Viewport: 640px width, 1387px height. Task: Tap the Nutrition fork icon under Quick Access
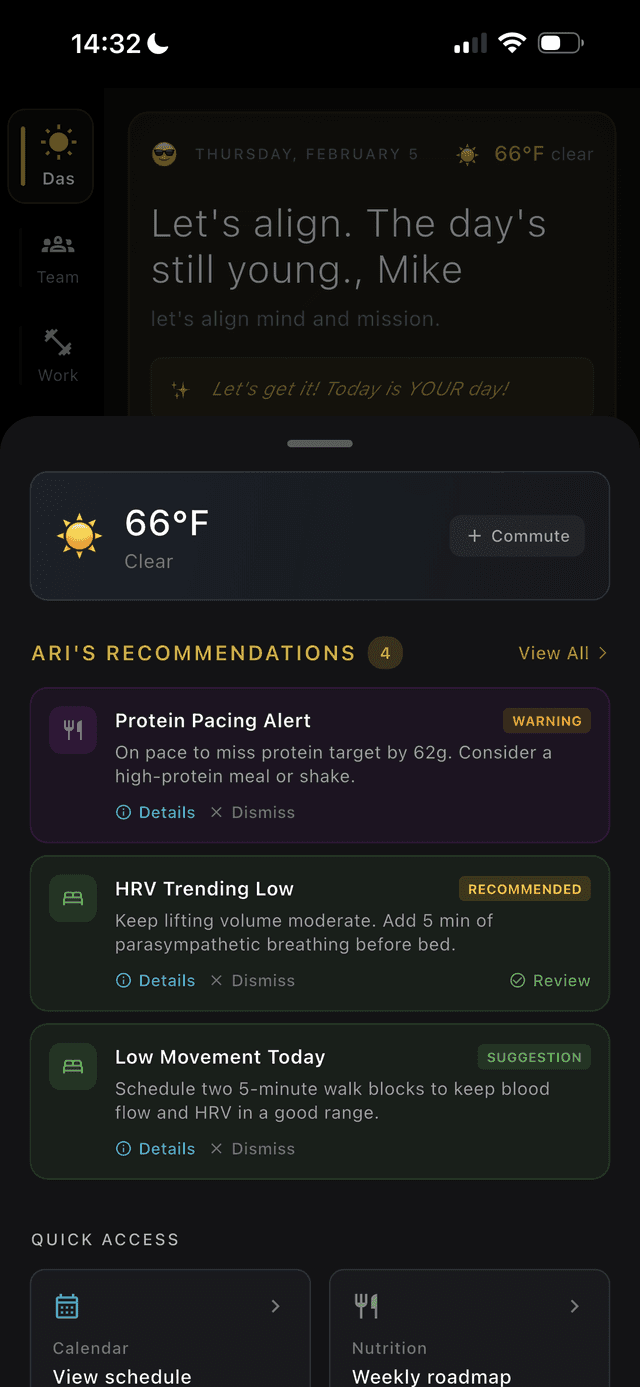point(364,1305)
